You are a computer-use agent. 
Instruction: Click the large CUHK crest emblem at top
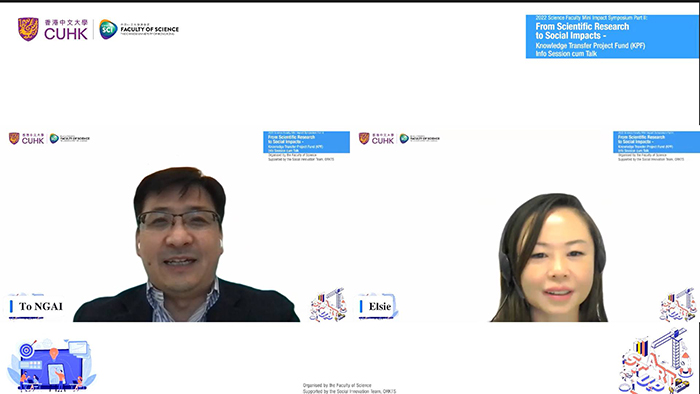(x=28, y=29)
